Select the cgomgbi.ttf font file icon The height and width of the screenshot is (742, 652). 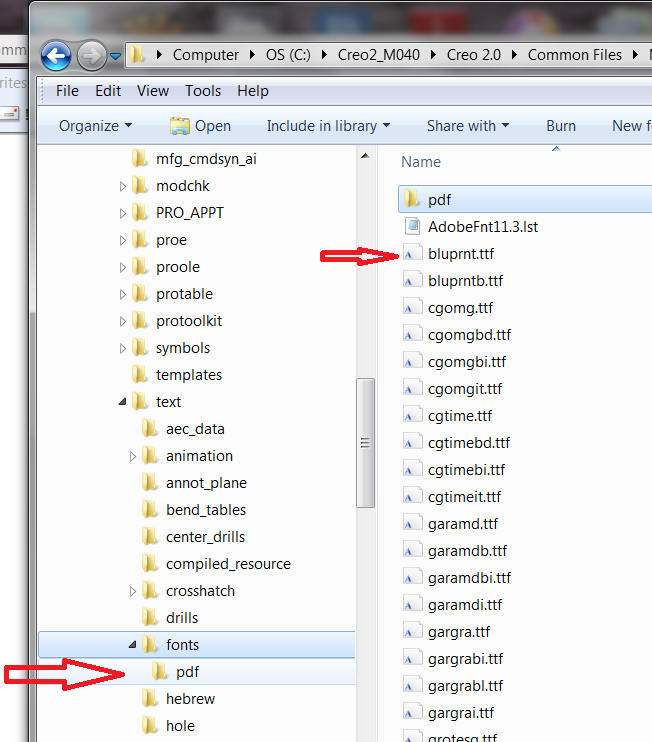(x=412, y=362)
